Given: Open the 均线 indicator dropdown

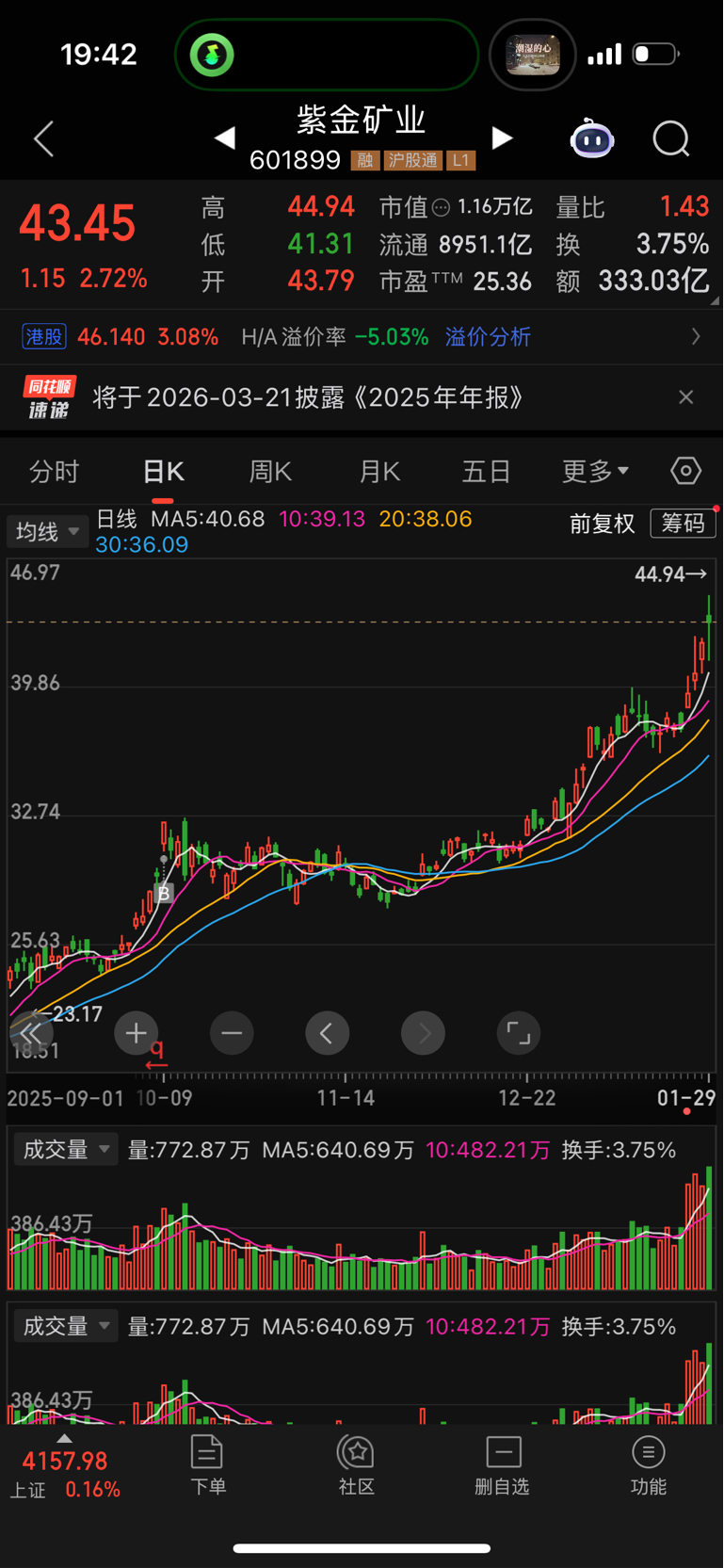Looking at the screenshot, I should tap(46, 532).
